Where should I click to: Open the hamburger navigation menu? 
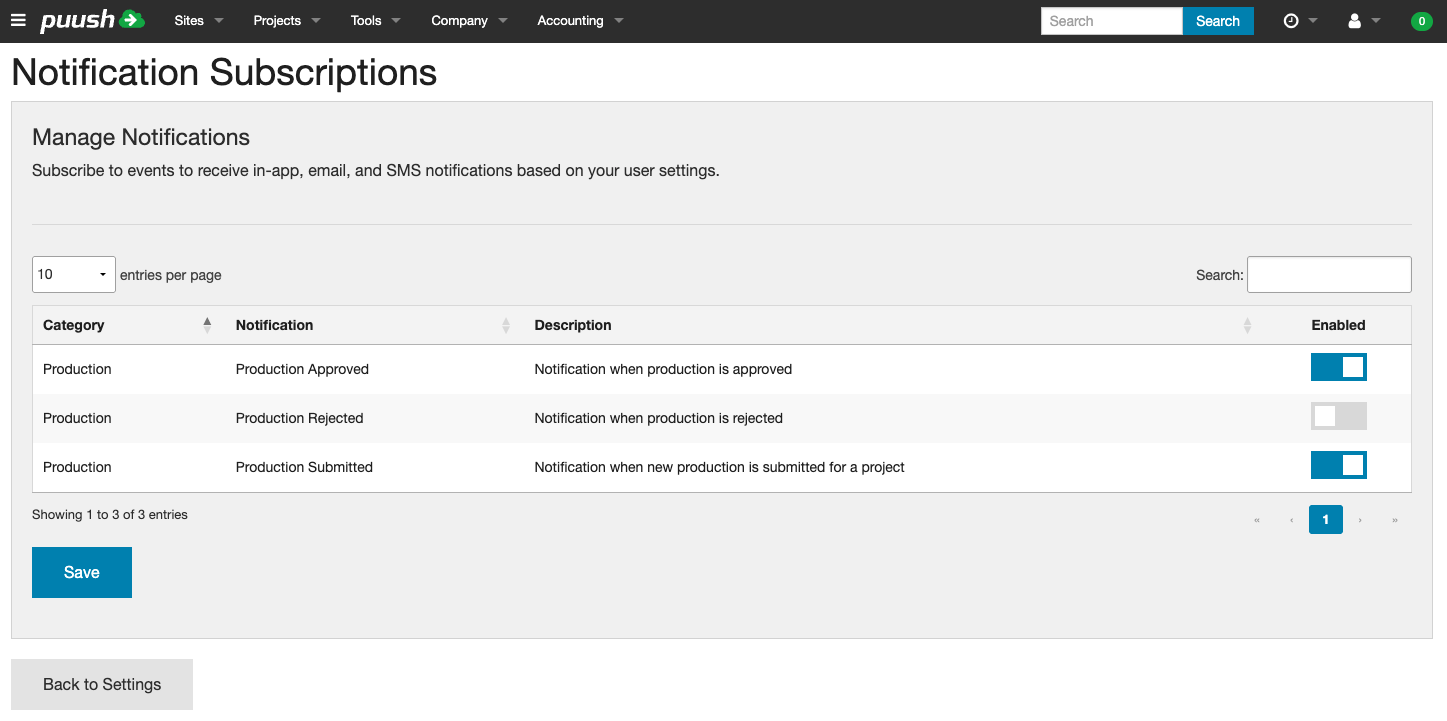[x=18, y=20]
